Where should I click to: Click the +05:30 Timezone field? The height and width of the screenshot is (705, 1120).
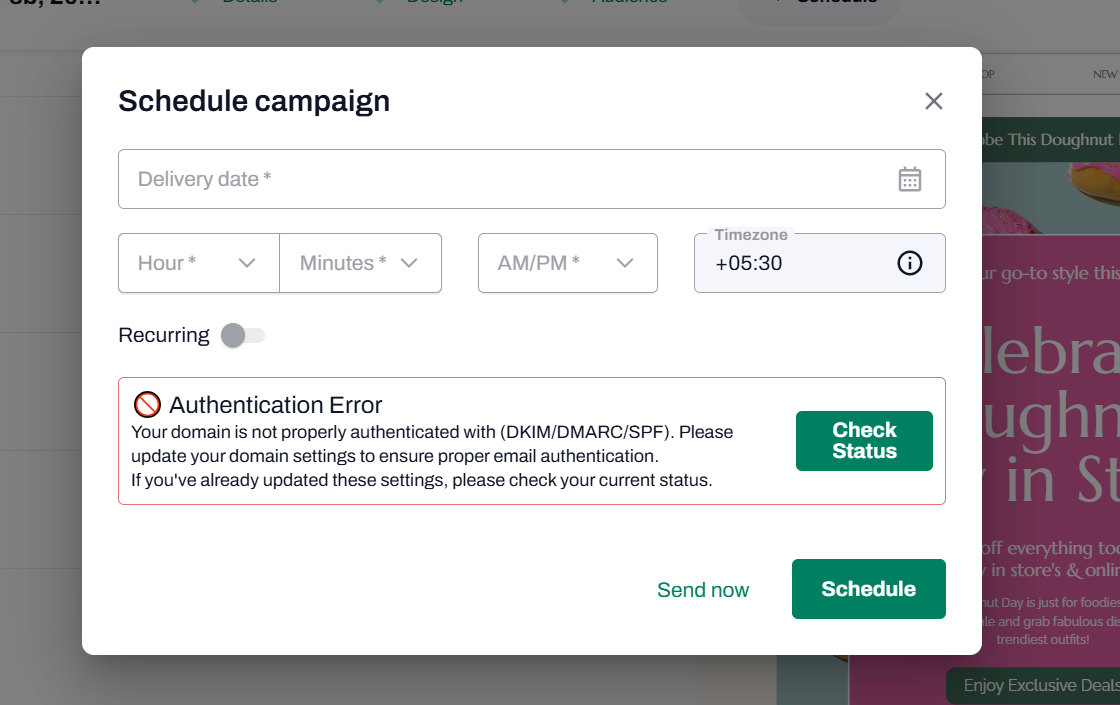coord(819,263)
